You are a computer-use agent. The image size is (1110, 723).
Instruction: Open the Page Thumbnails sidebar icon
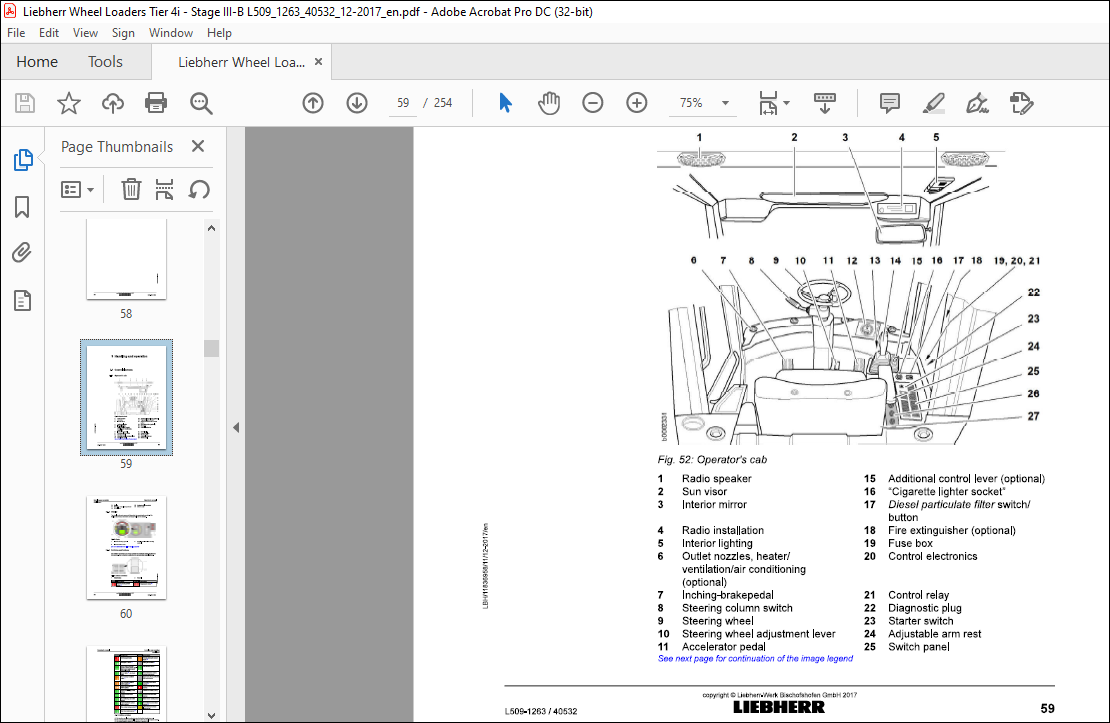click(23, 160)
